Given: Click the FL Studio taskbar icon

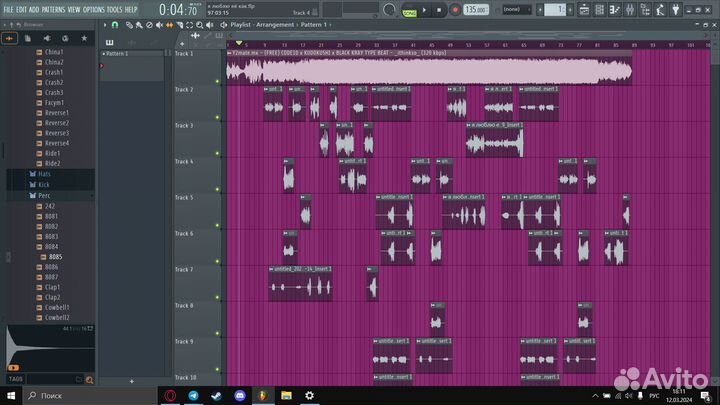Looking at the screenshot, I should click(262, 396).
